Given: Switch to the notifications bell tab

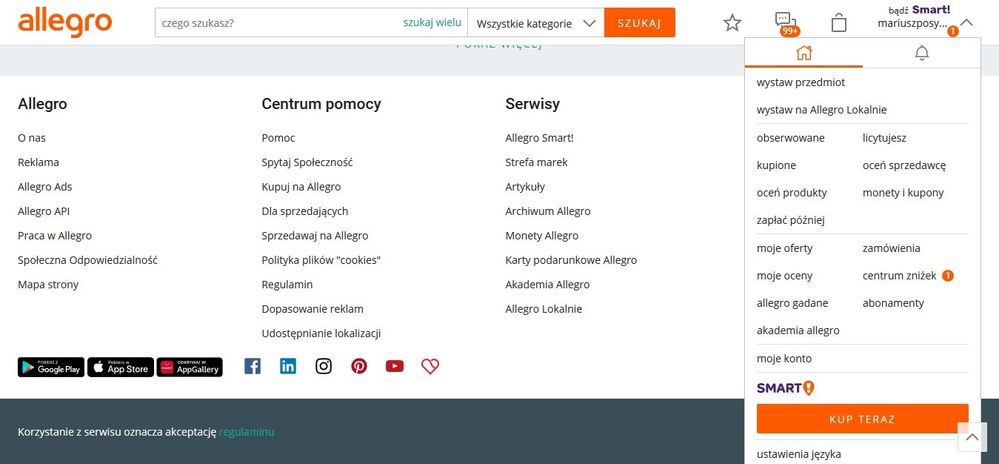Looking at the screenshot, I should [922, 53].
